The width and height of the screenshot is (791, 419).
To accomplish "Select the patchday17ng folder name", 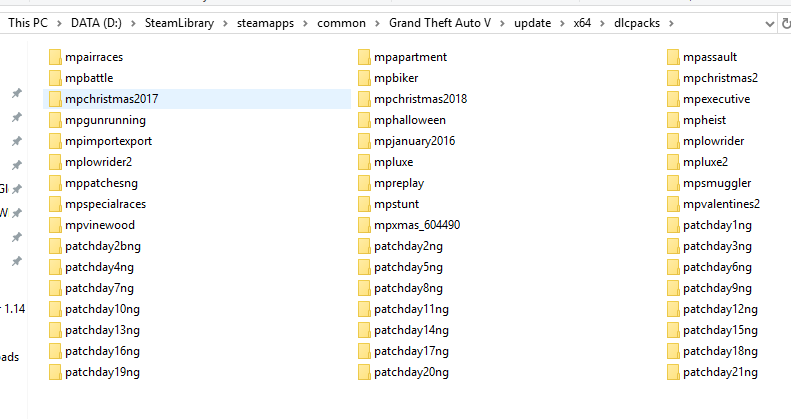I will [x=411, y=351].
